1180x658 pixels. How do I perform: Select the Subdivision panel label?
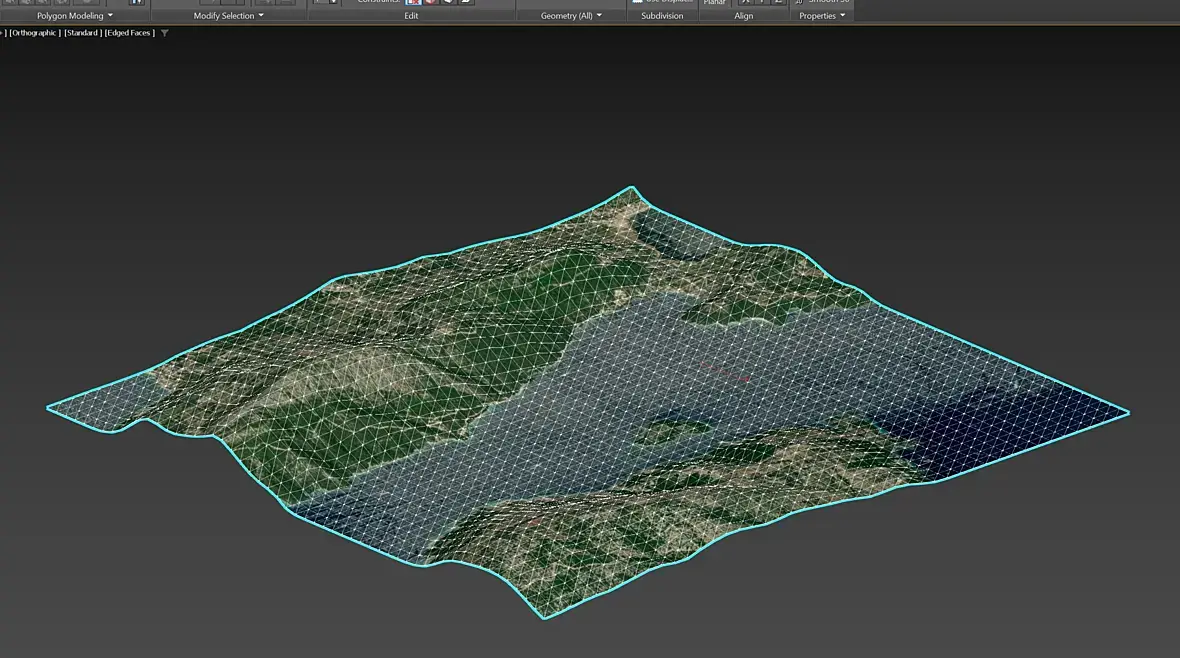point(662,16)
